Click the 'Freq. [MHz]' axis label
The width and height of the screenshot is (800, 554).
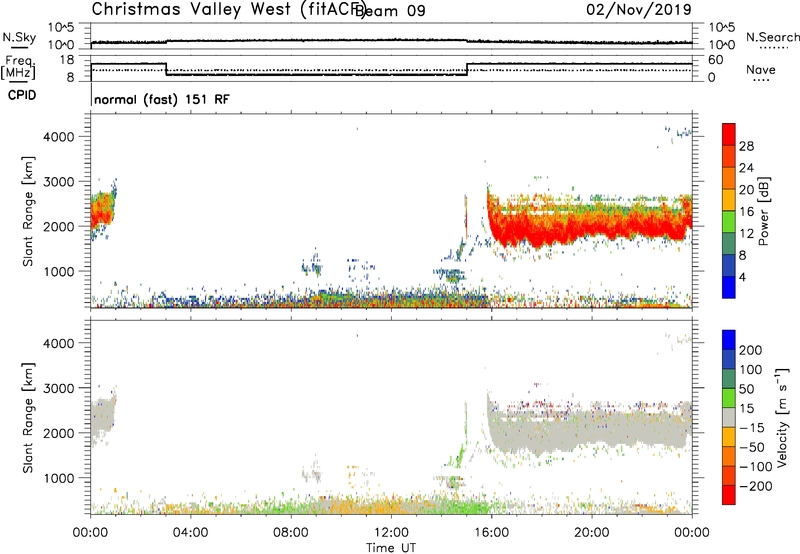click(18, 67)
